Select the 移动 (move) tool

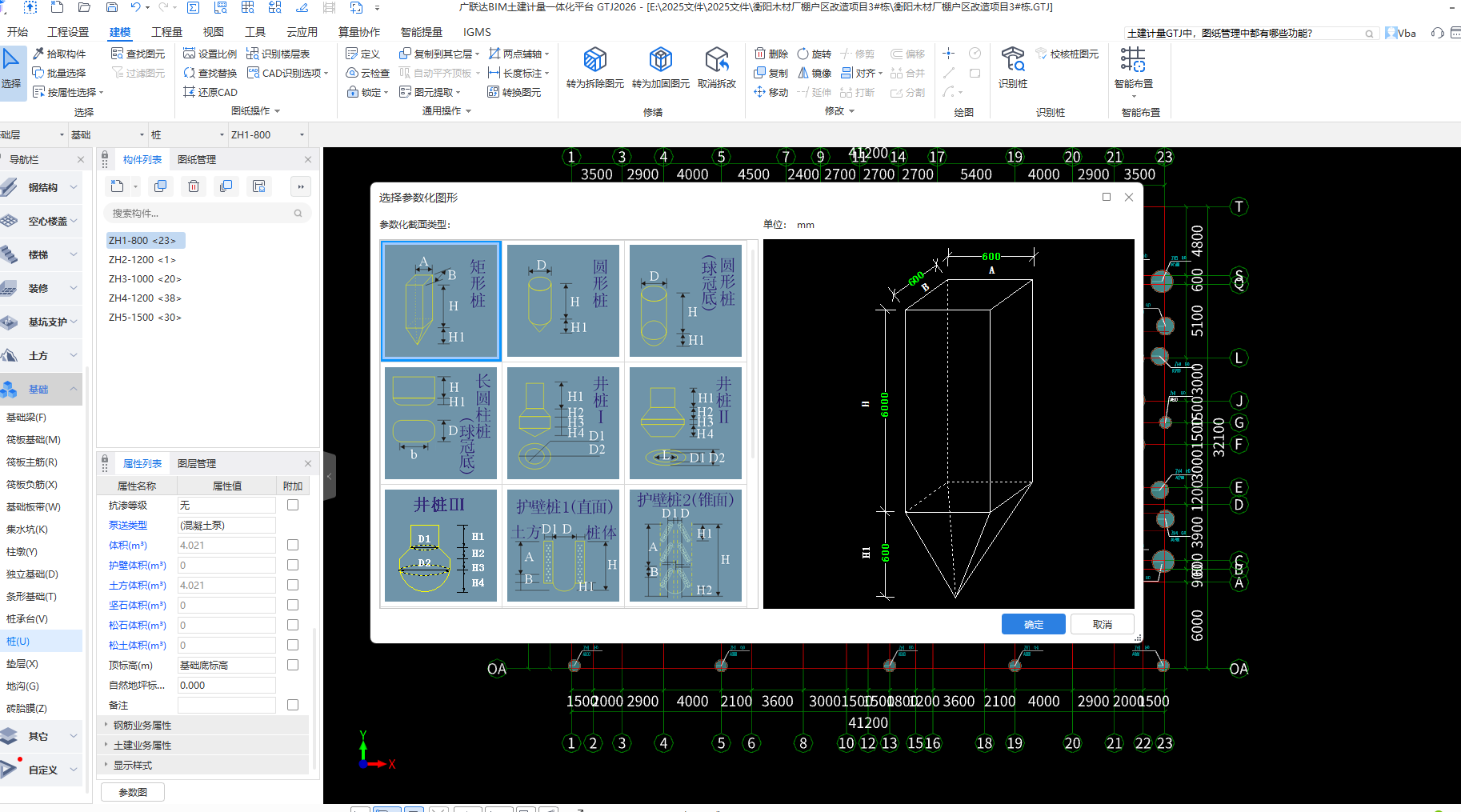click(x=771, y=92)
